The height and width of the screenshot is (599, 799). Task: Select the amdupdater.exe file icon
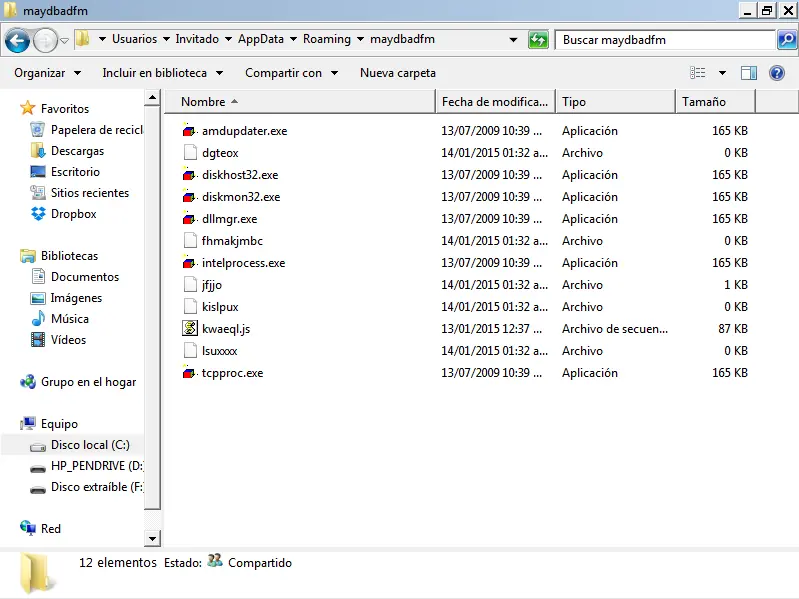(189, 130)
